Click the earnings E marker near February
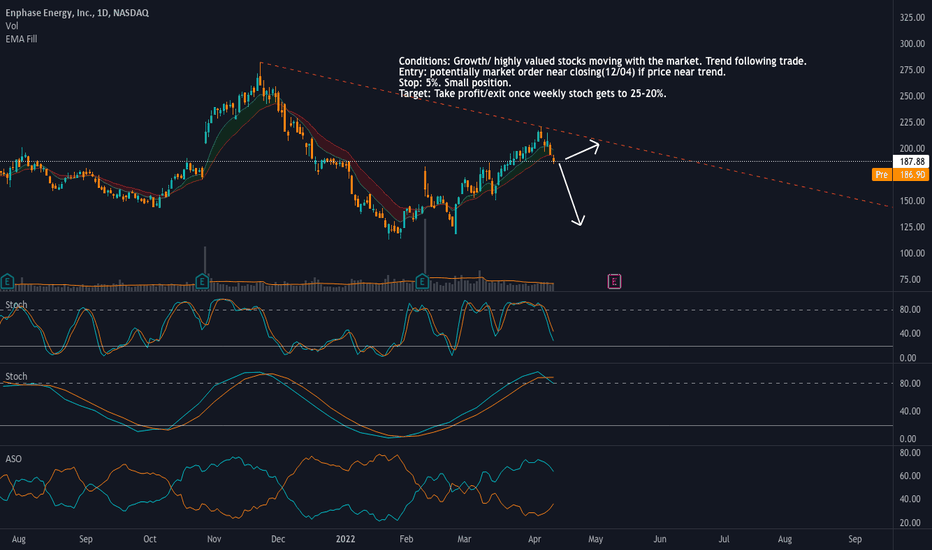This screenshot has height=550, width=932. [422, 281]
